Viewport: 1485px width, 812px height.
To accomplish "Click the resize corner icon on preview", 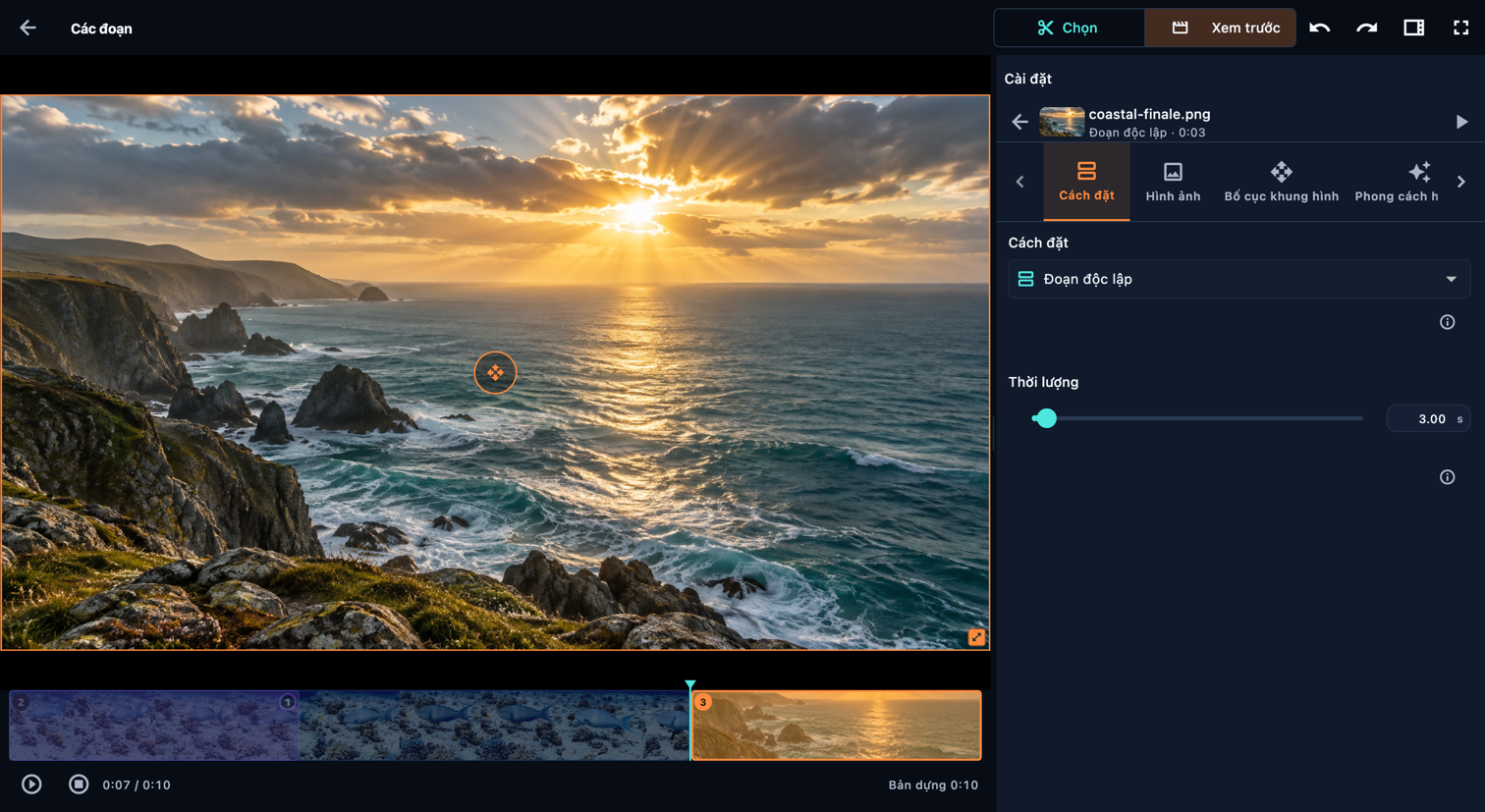I will [x=976, y=637].
